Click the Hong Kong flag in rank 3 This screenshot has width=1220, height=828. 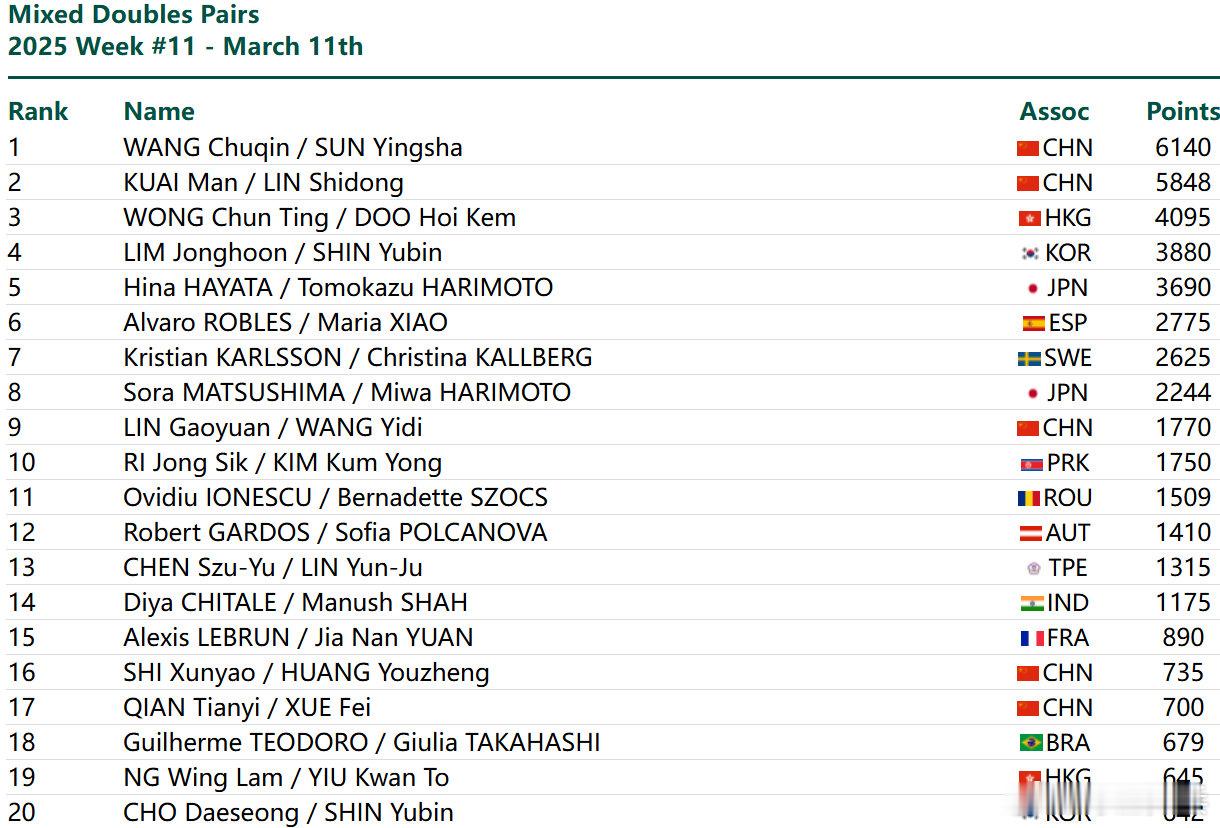click(x=1029, y=218)
